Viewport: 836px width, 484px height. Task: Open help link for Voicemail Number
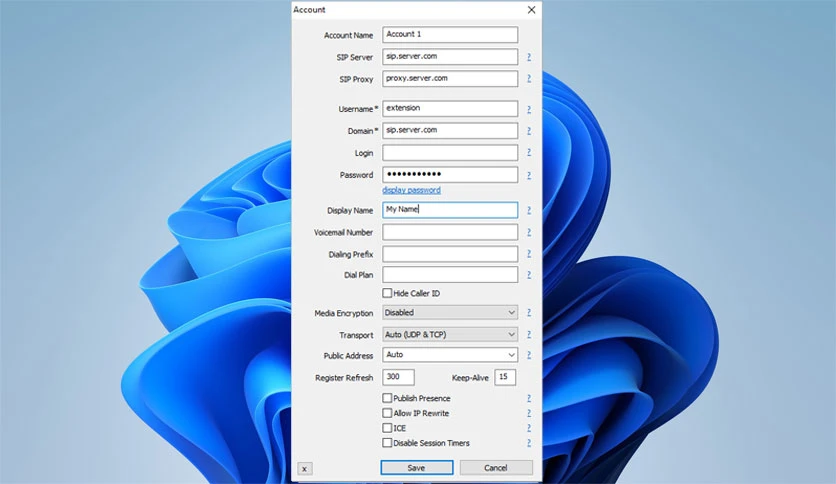tap(529, 232)
